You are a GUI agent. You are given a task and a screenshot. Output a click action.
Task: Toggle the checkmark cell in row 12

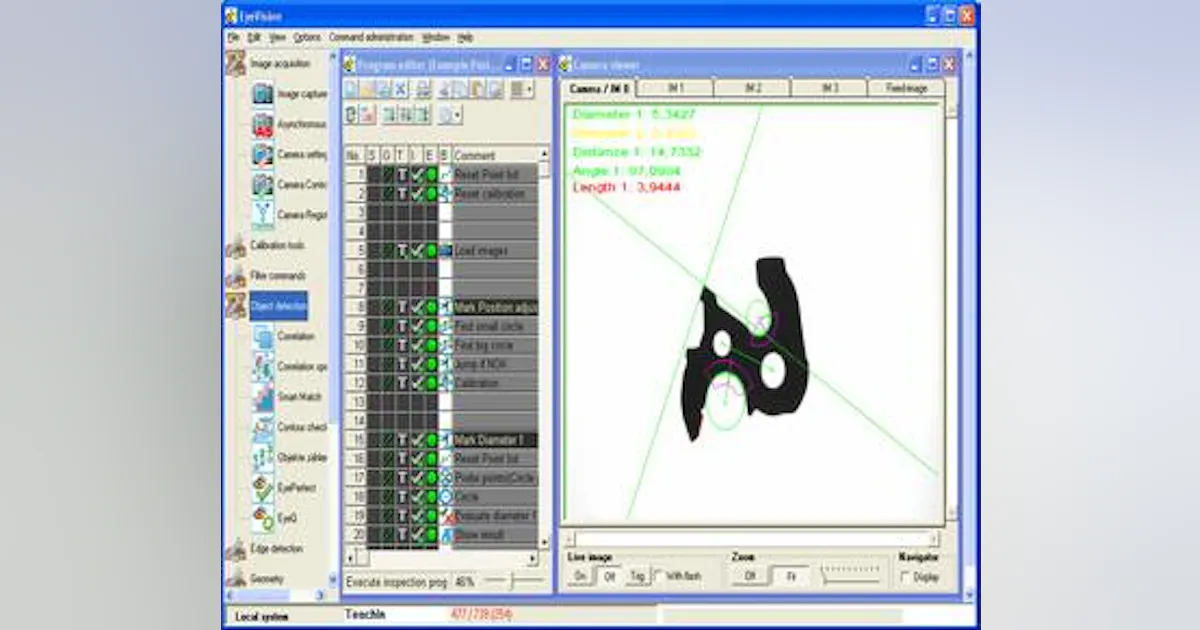[417, 383]
